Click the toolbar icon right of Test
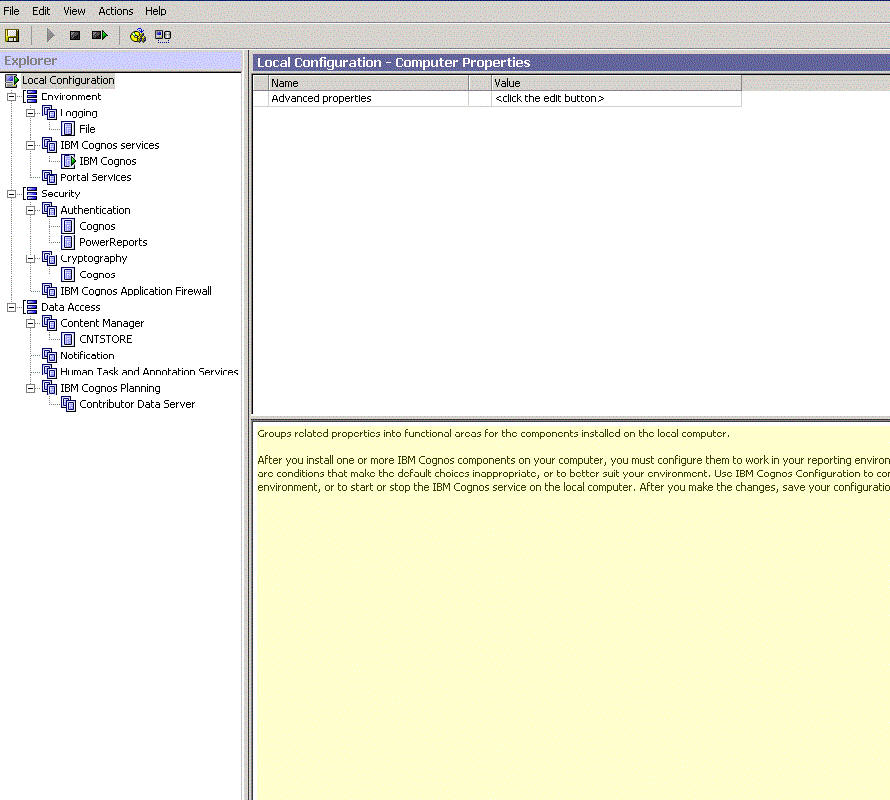This screenshot has width=890, height=800. pyautogui.click(x=163, y=36)
